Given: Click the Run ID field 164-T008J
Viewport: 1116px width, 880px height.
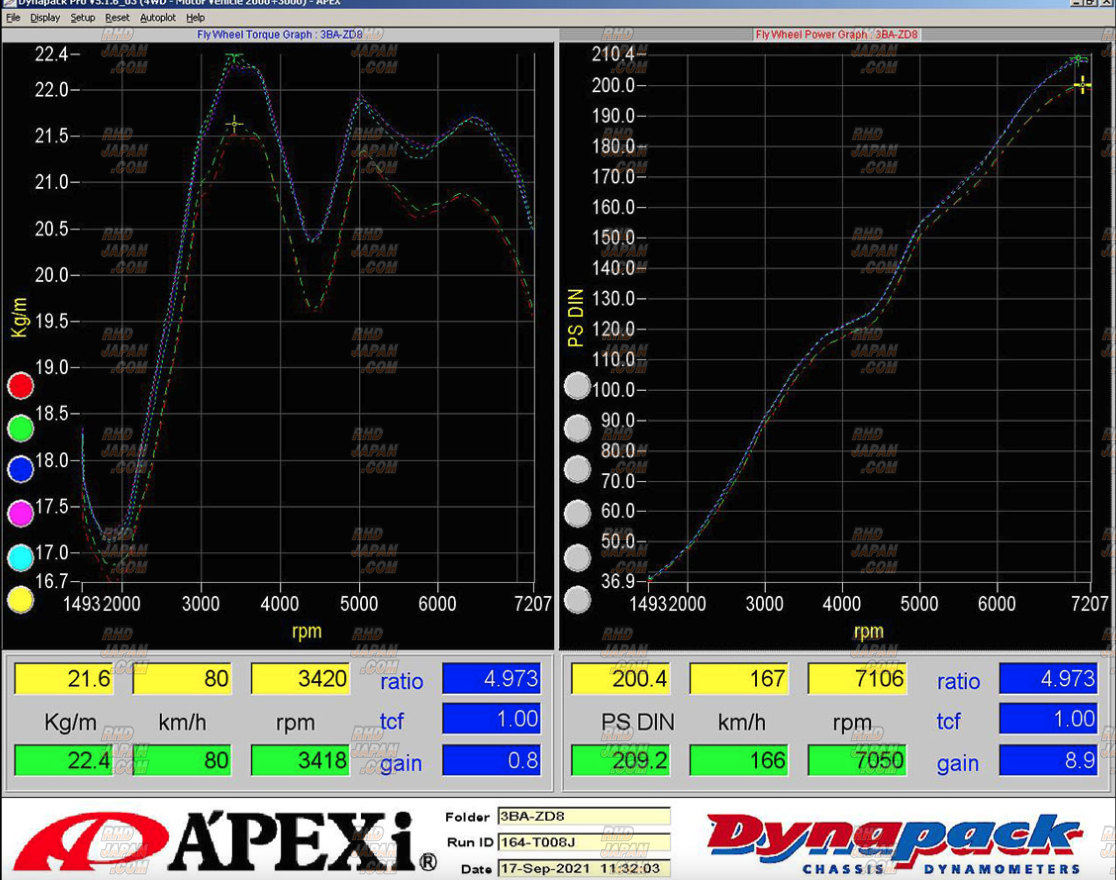Looking at the screenshot, I should click(584, 842).
